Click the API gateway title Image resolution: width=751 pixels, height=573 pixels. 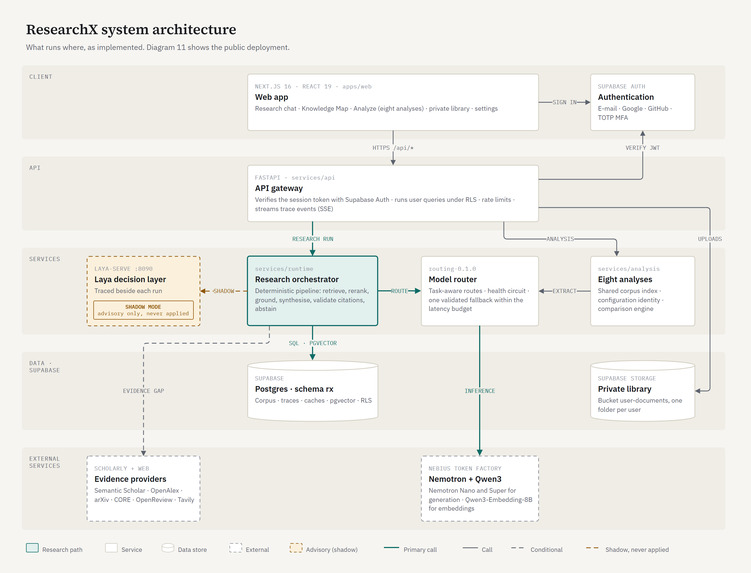pyautogui.click(x=278, y=188)
